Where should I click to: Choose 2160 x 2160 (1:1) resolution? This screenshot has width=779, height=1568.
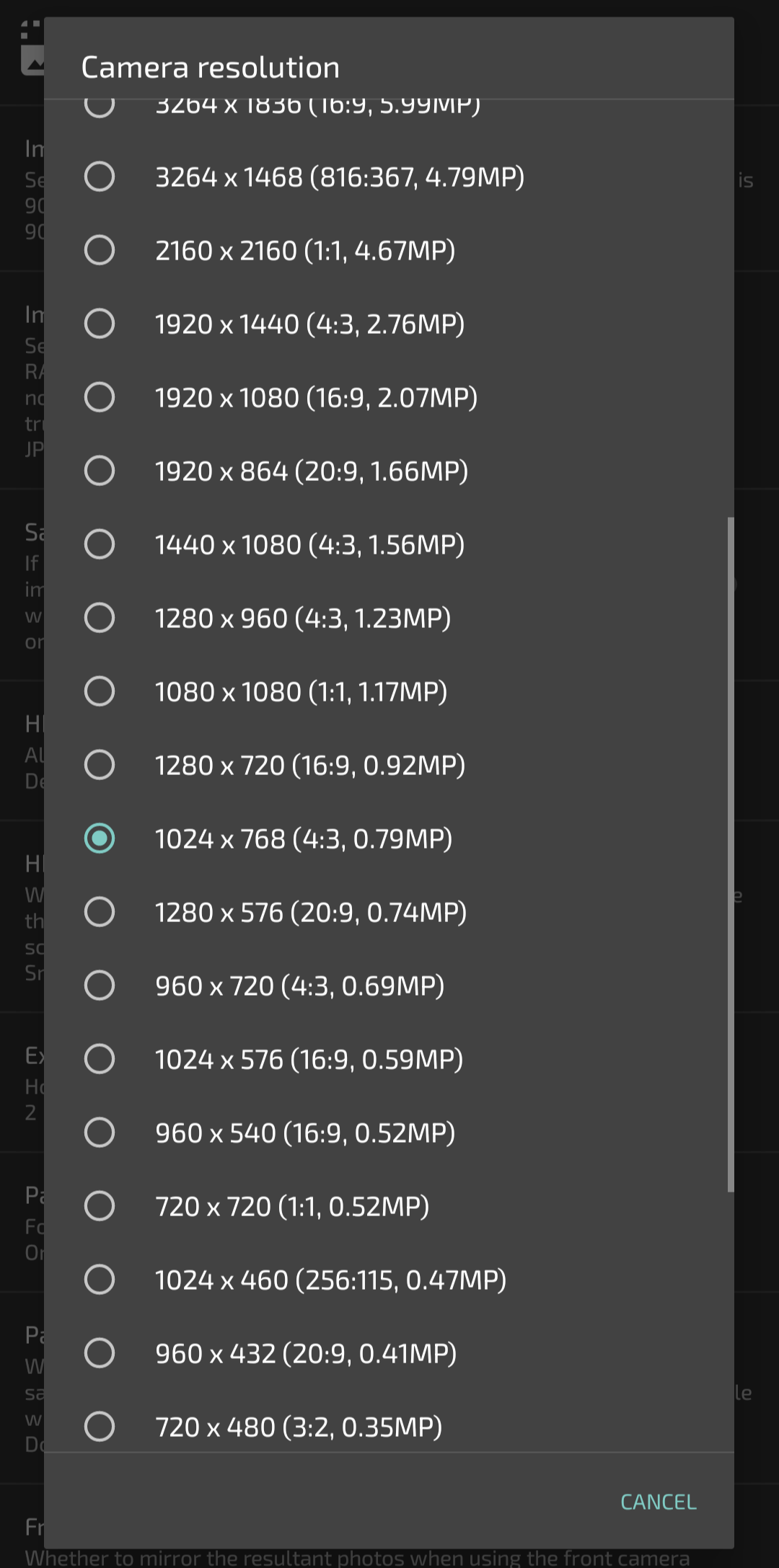point(389,250)
